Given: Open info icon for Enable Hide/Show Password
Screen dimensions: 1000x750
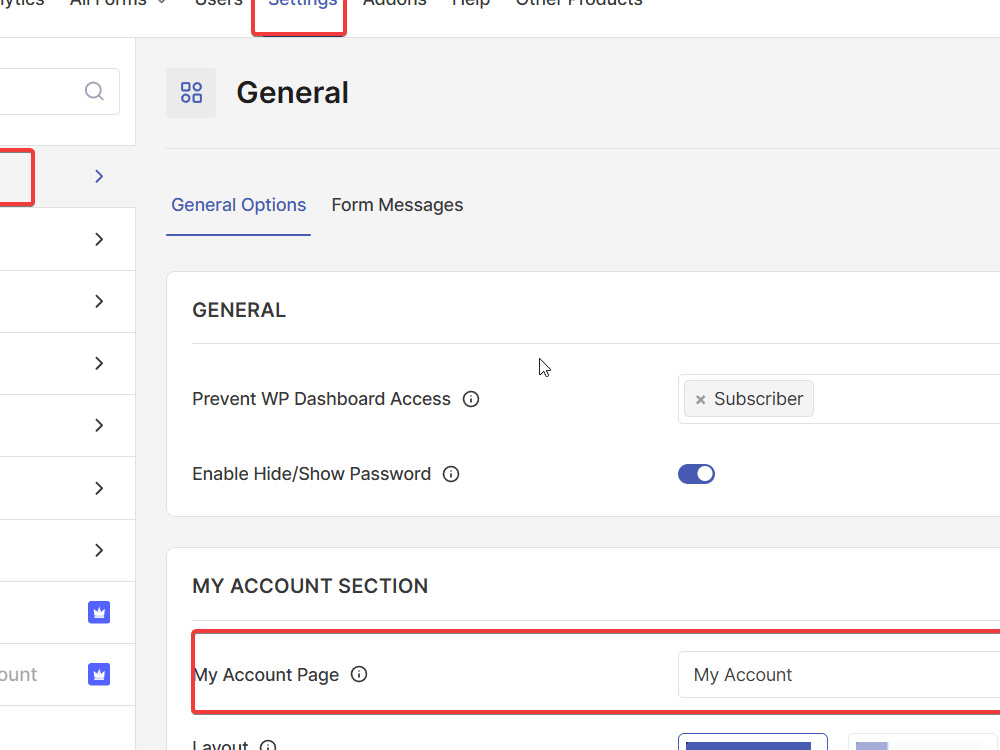Looking at the screenshot, I should point(451,474).
